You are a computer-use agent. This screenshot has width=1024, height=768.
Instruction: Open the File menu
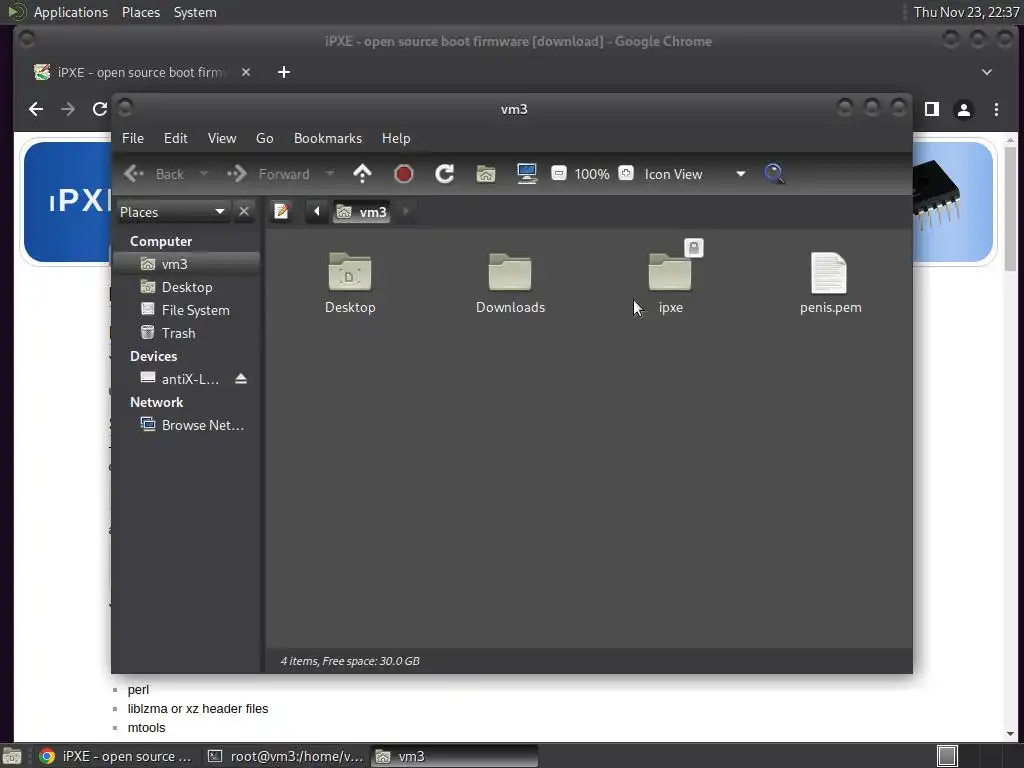pos(133,138)
